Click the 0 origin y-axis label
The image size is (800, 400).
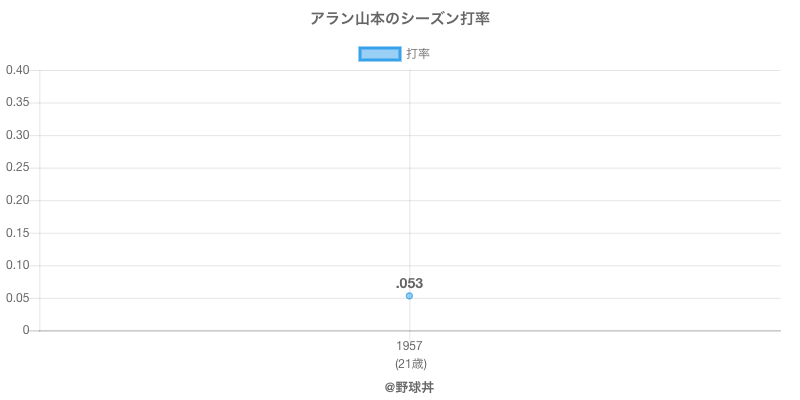(27, 330)
